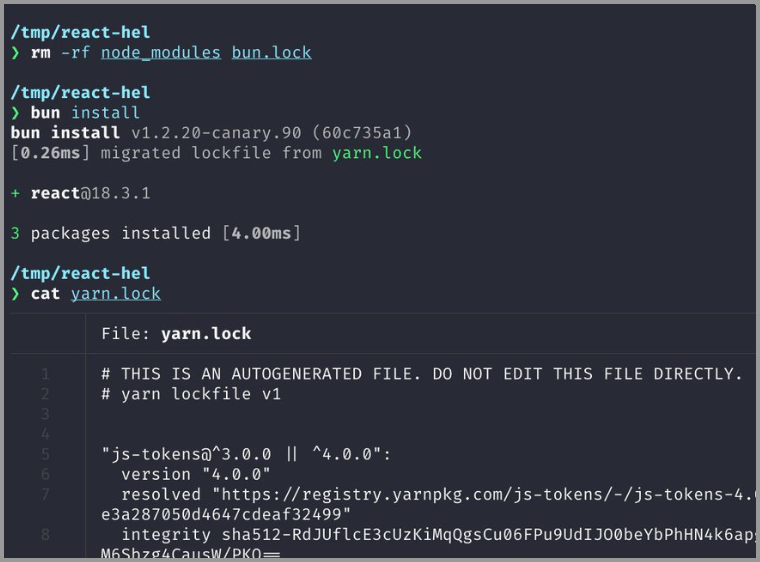Click line number 1 in the gutter

click(x=45, y=374)
